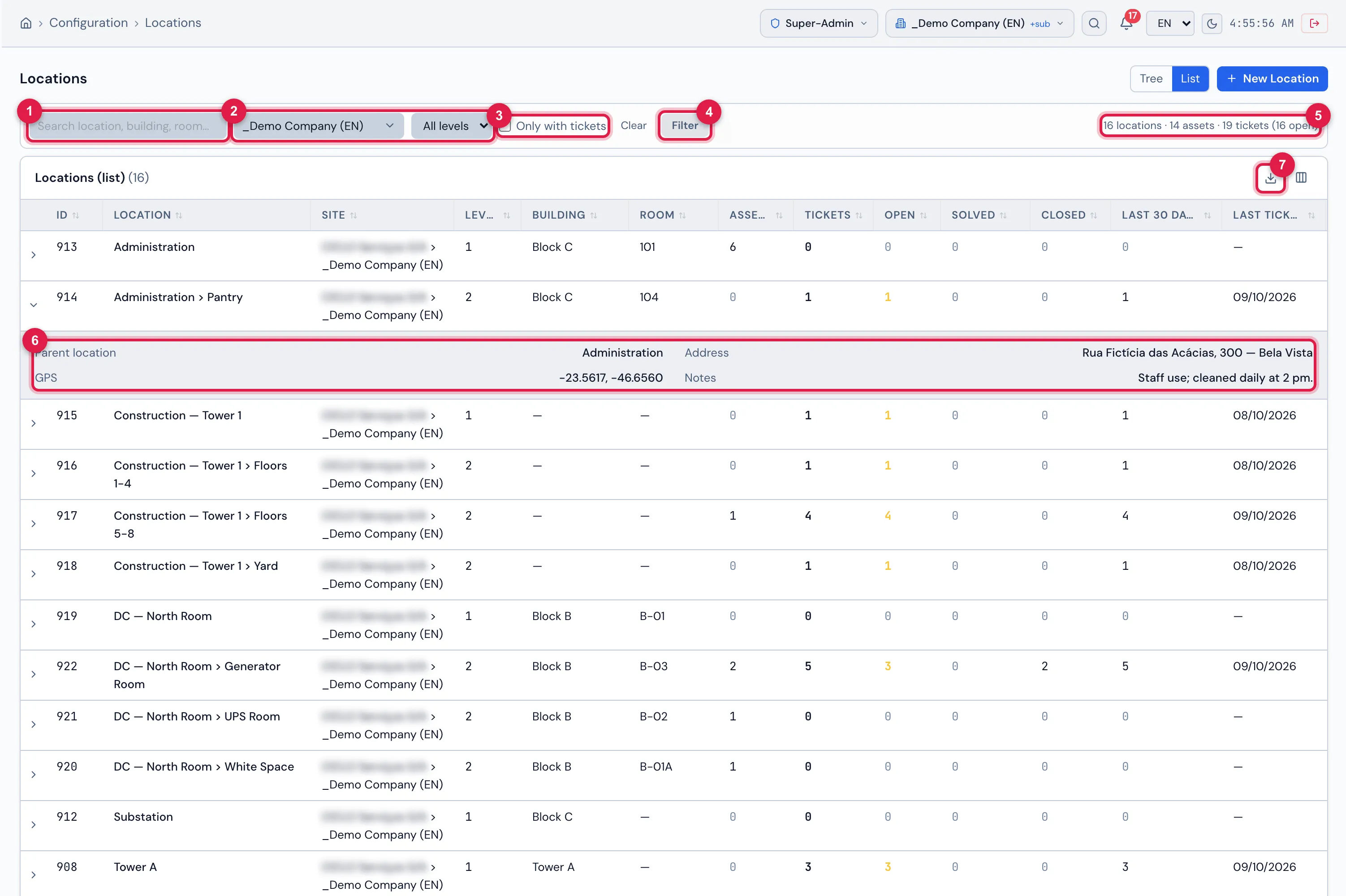Viewport: 1346px width, 896px height.
Task: Open the notifications bell
Action: click(x=1126, y=23)
